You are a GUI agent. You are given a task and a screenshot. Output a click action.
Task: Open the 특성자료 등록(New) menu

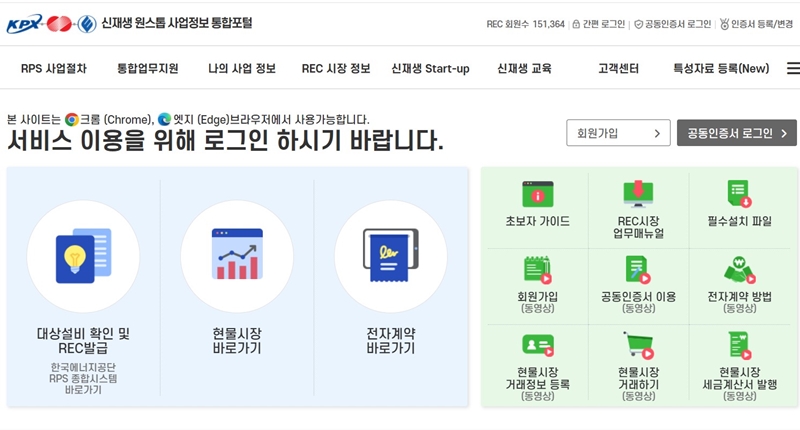click(x=721, y=68)
